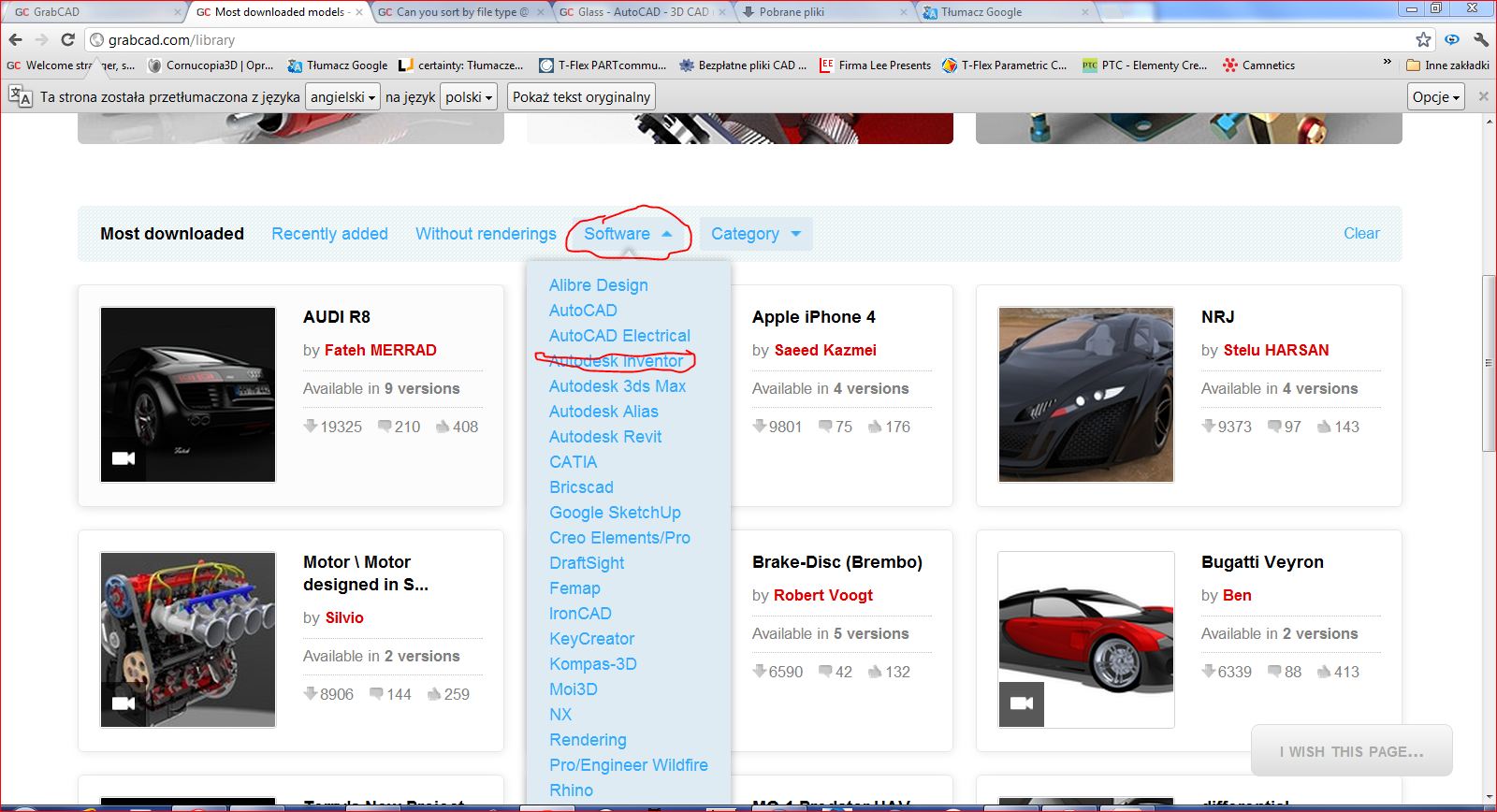Open Brake-Disc (Brembo) model title
Viewport: 1497px width, 812px height.
point(837,562)
